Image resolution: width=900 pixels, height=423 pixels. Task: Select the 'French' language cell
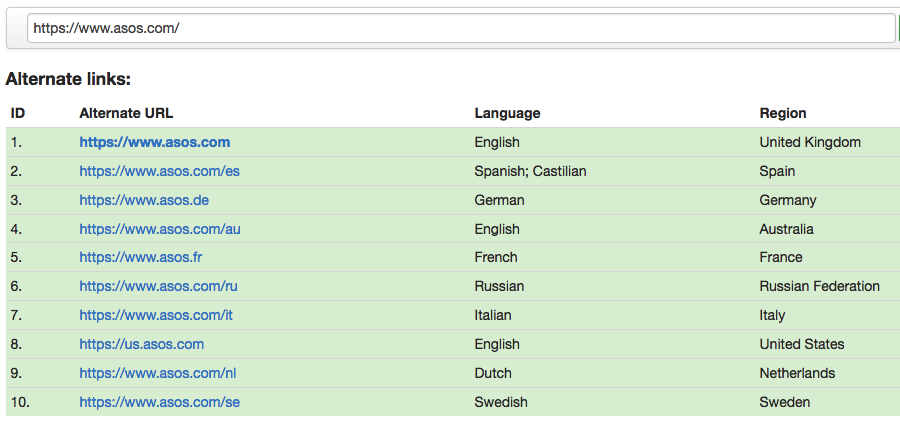[x=496, y=257]
